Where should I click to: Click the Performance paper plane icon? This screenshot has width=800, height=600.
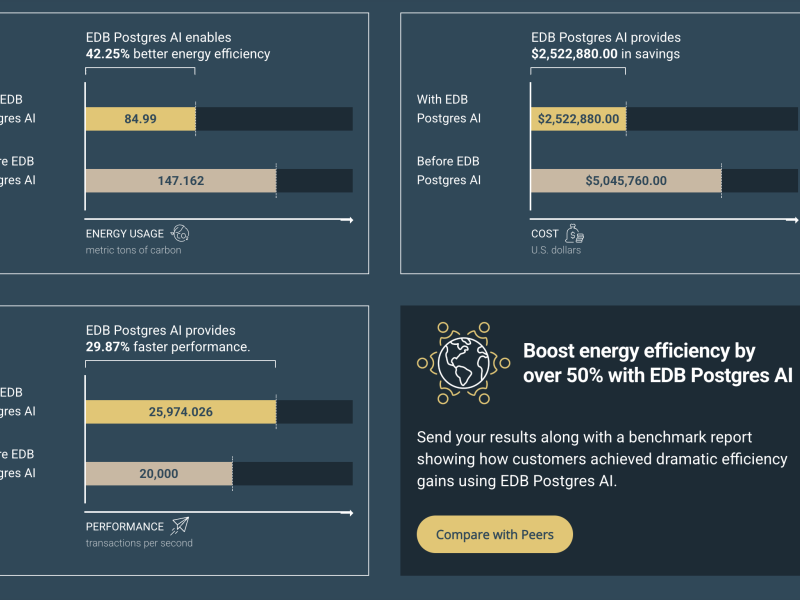coord(180,526)
